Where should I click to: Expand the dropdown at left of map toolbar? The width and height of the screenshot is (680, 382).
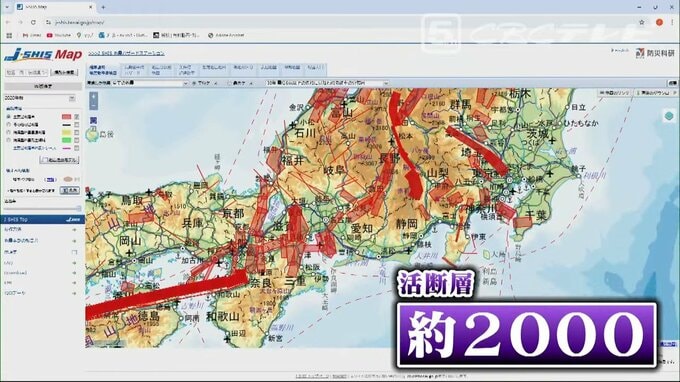(x=150, y=83)
